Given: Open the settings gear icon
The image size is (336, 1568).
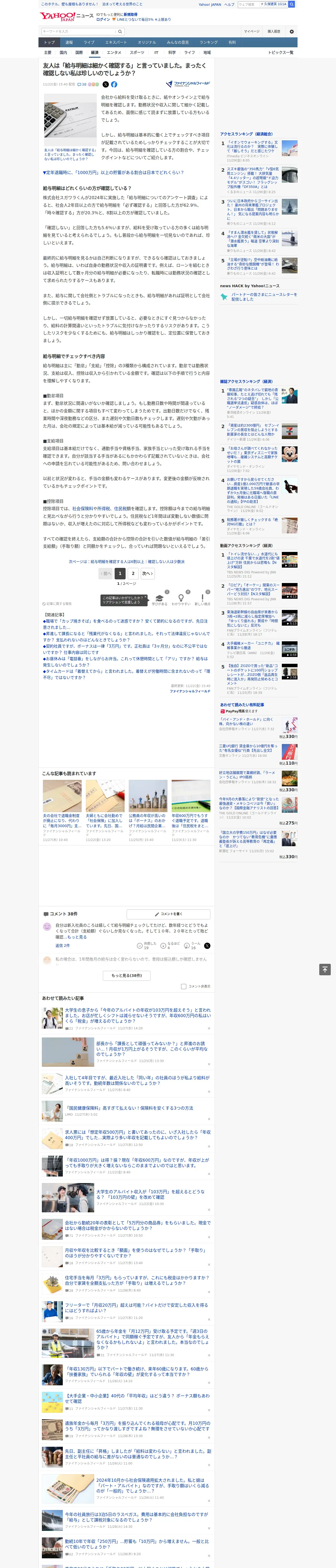Looking at the screenshot, I should [292, 32].
